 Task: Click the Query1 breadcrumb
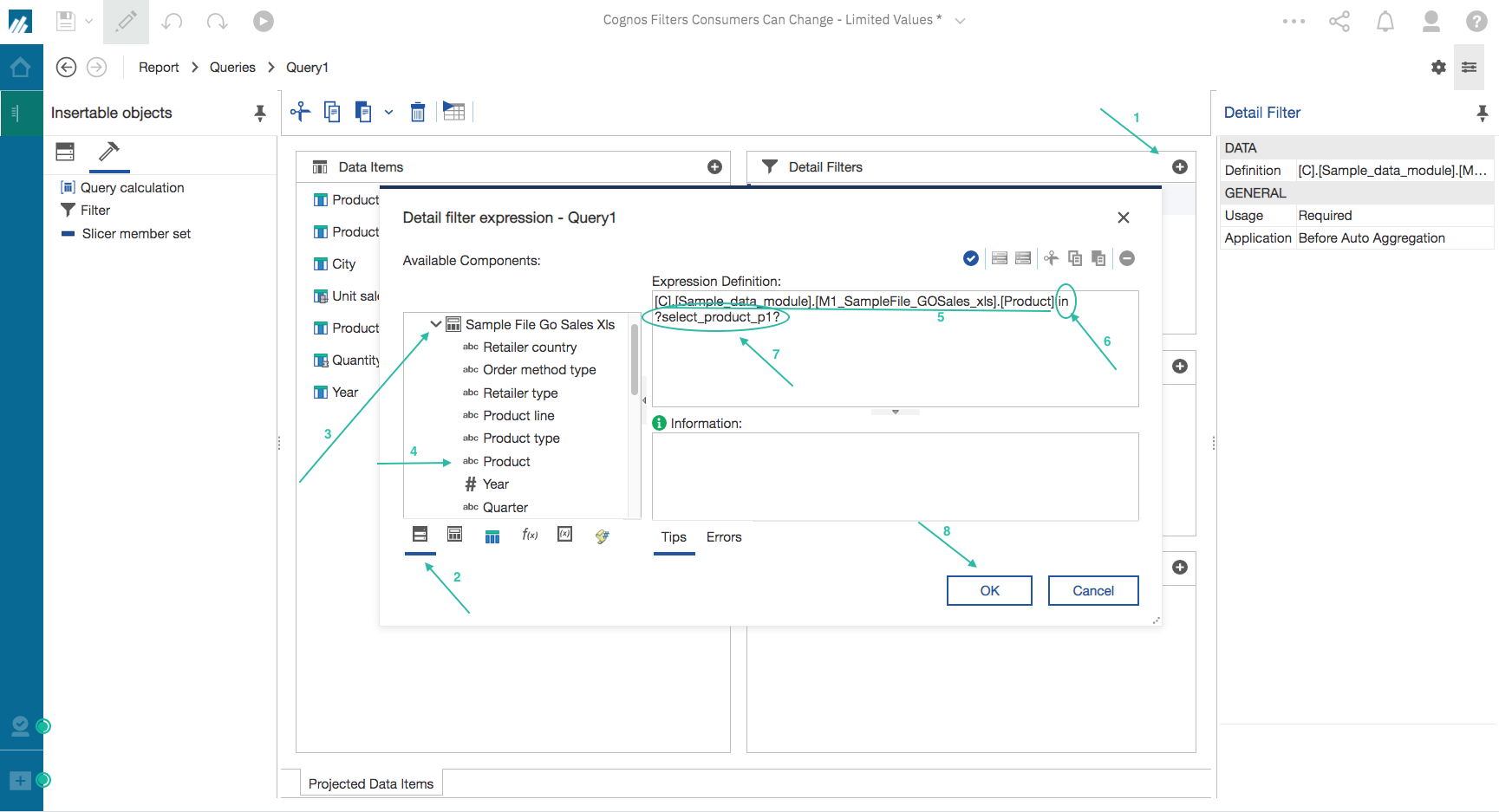[307, 68]
